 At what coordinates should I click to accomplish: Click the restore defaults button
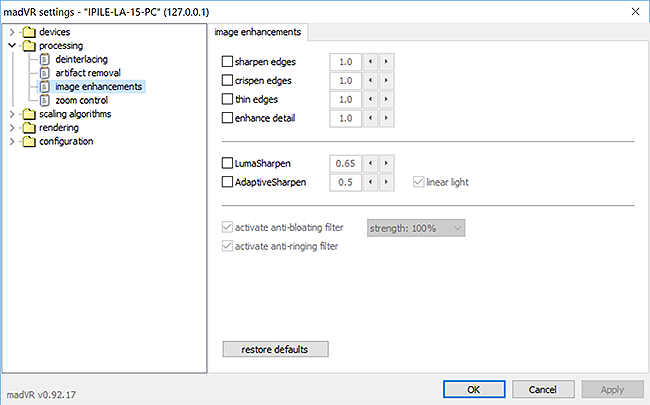pyautogui.click(x=275, y=349)
